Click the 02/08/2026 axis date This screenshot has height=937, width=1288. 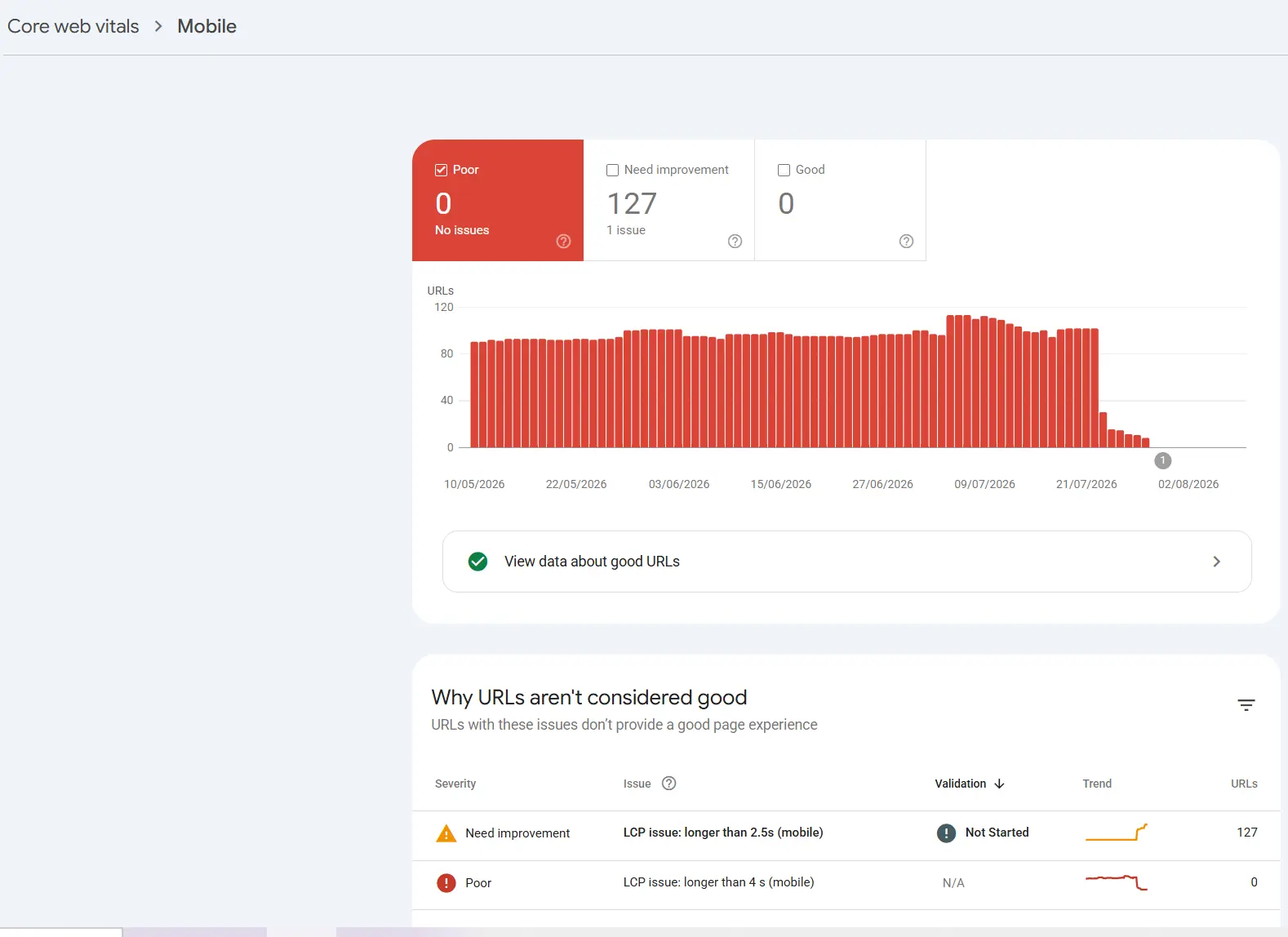click(x=1188, y=484)
